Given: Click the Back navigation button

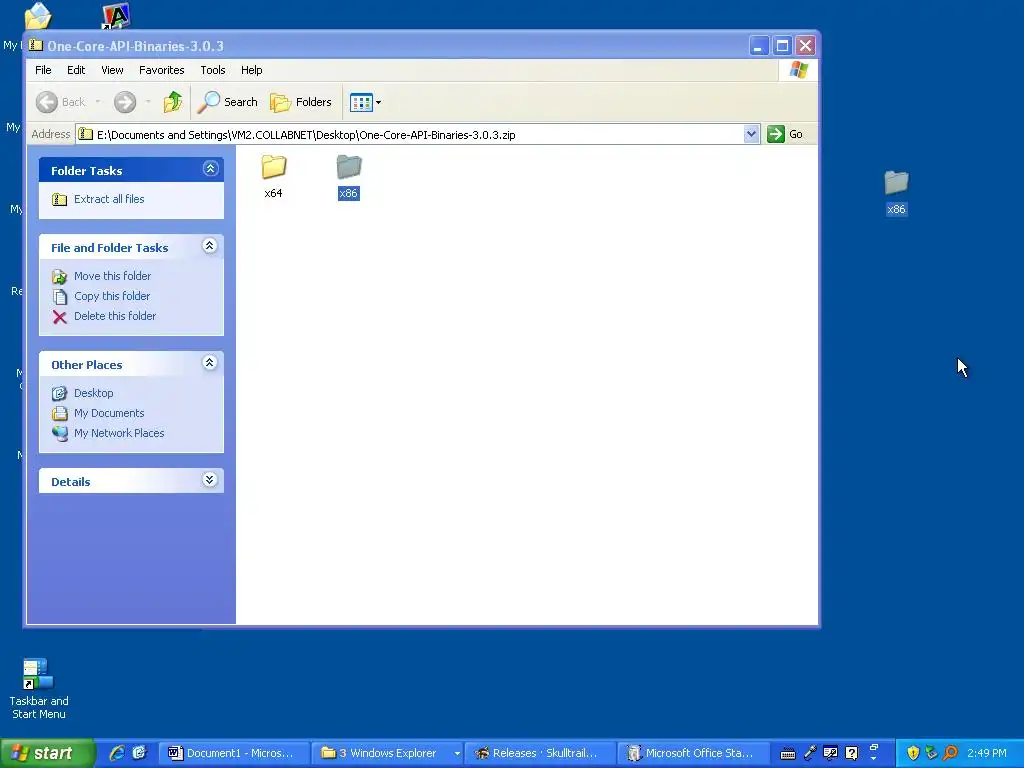Looking at the screenshot, I should pyautogui.click(x=61, y=102).
